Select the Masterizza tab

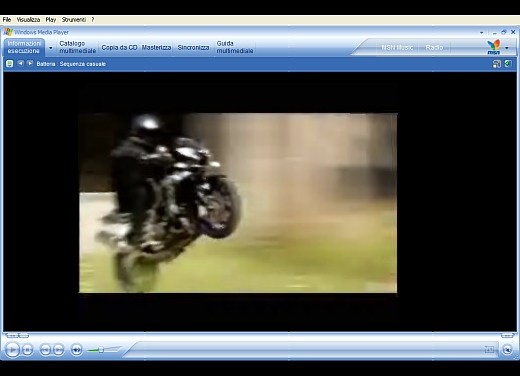click(x=156, y=47)
